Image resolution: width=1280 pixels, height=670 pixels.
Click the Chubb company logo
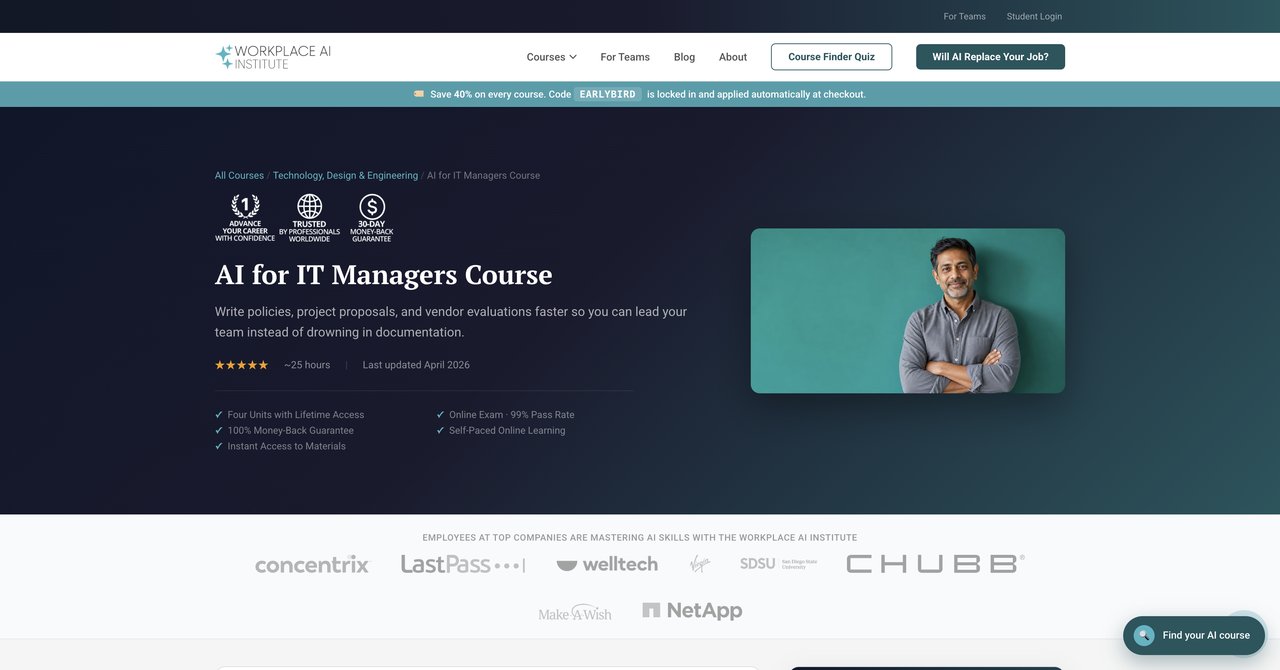pyautogui.click(x=935, y=564)
